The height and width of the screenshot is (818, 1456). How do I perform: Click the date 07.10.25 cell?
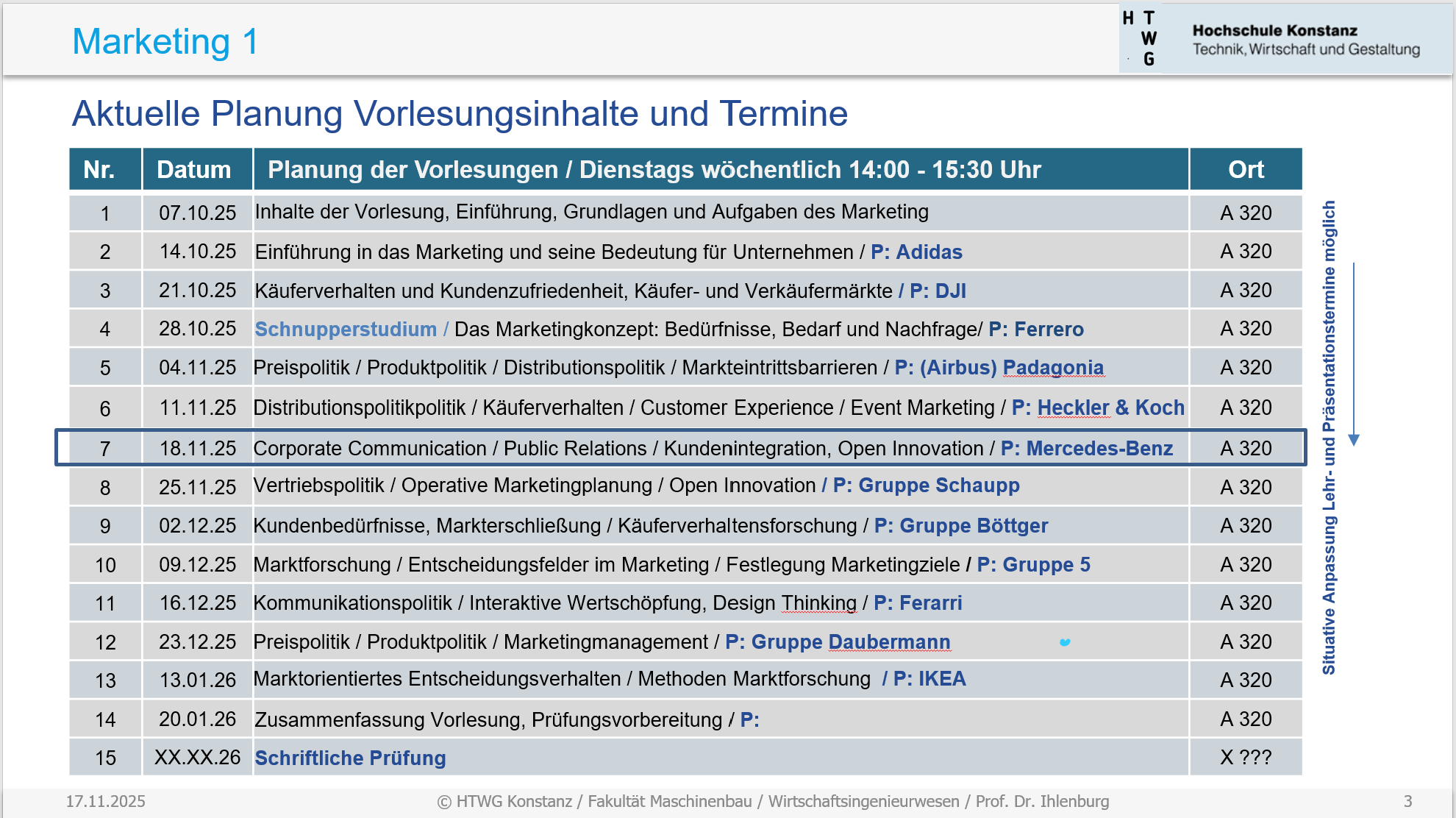click(x=197, y=213)
